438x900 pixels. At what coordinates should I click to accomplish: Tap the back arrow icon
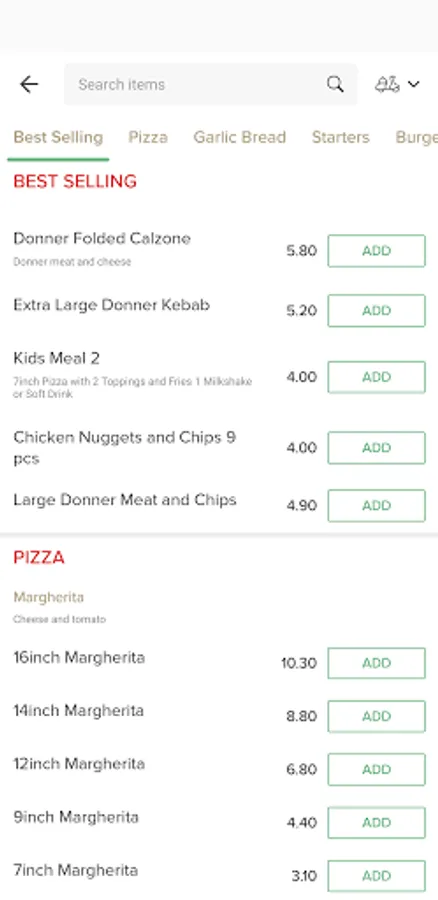point(29,84)
